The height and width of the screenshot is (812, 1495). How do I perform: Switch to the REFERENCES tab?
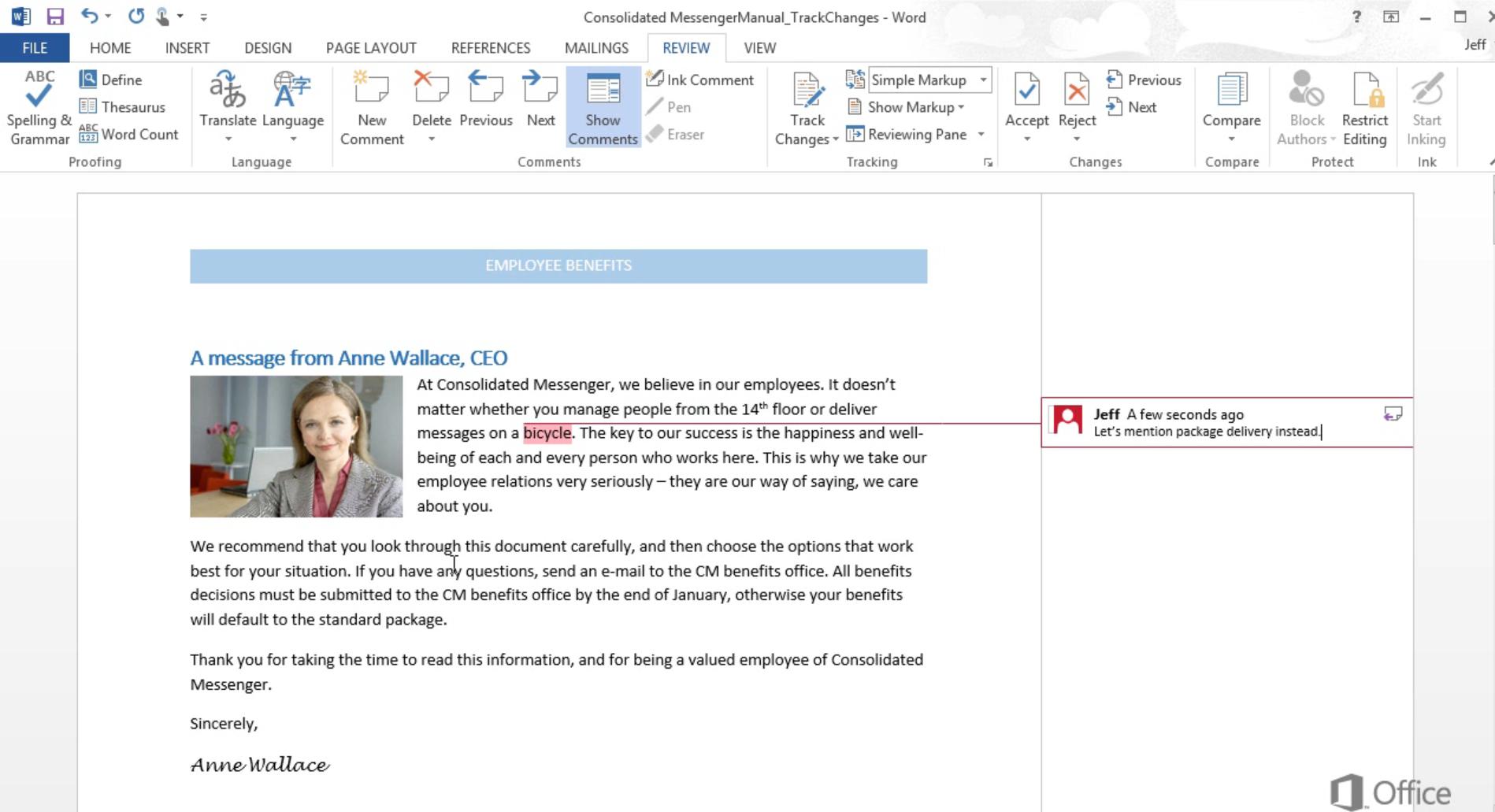(x=491, y=48)
